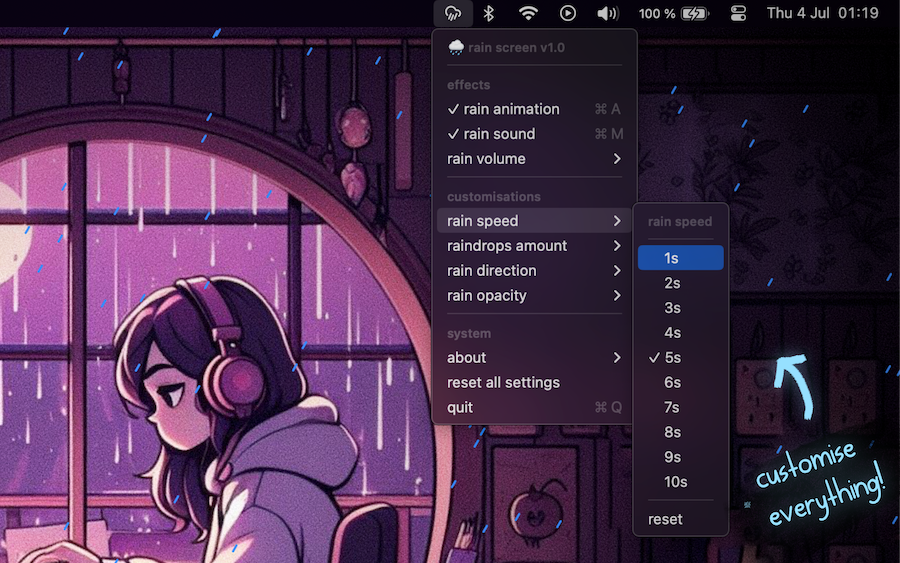Open the rain speed submenu
Viewport: 900px width, 563px height.
tap(534, 221)
